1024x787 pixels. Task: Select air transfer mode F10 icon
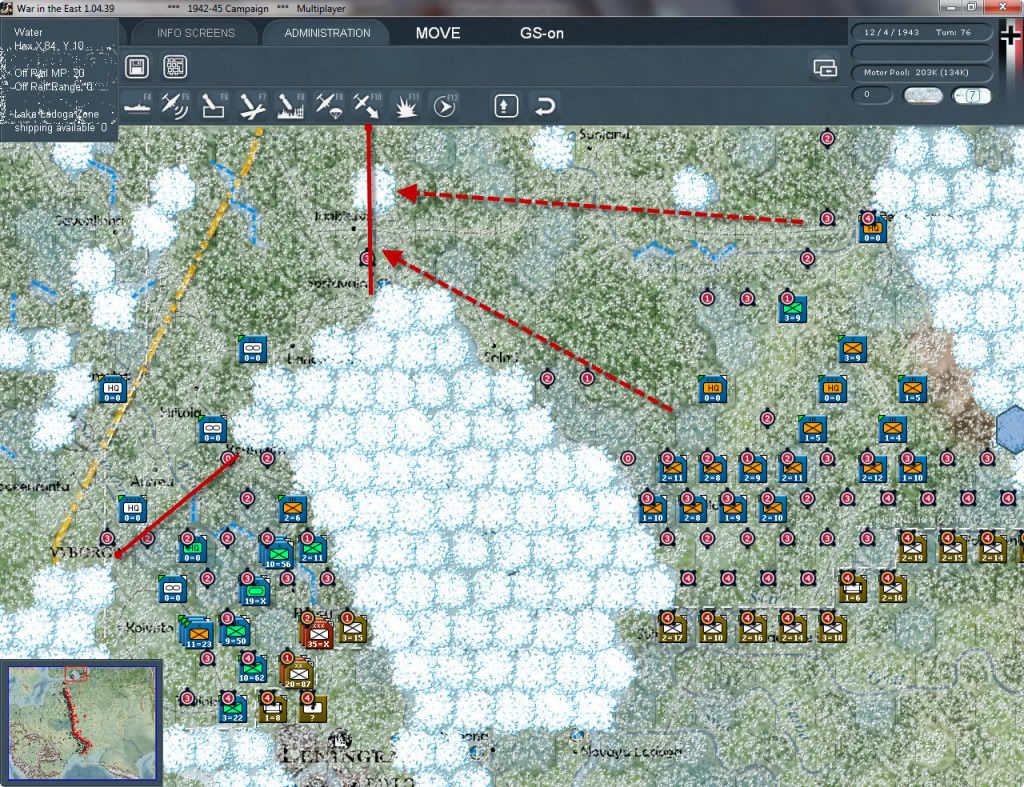click(367, 105)
